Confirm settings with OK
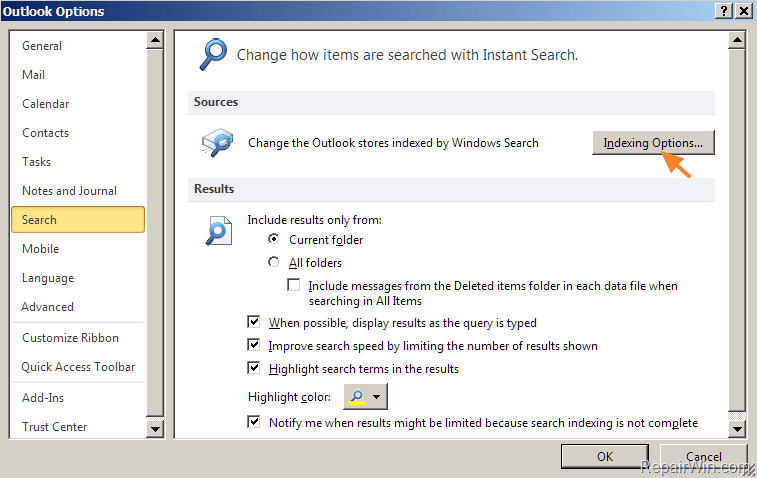 [x=604, y=456]
